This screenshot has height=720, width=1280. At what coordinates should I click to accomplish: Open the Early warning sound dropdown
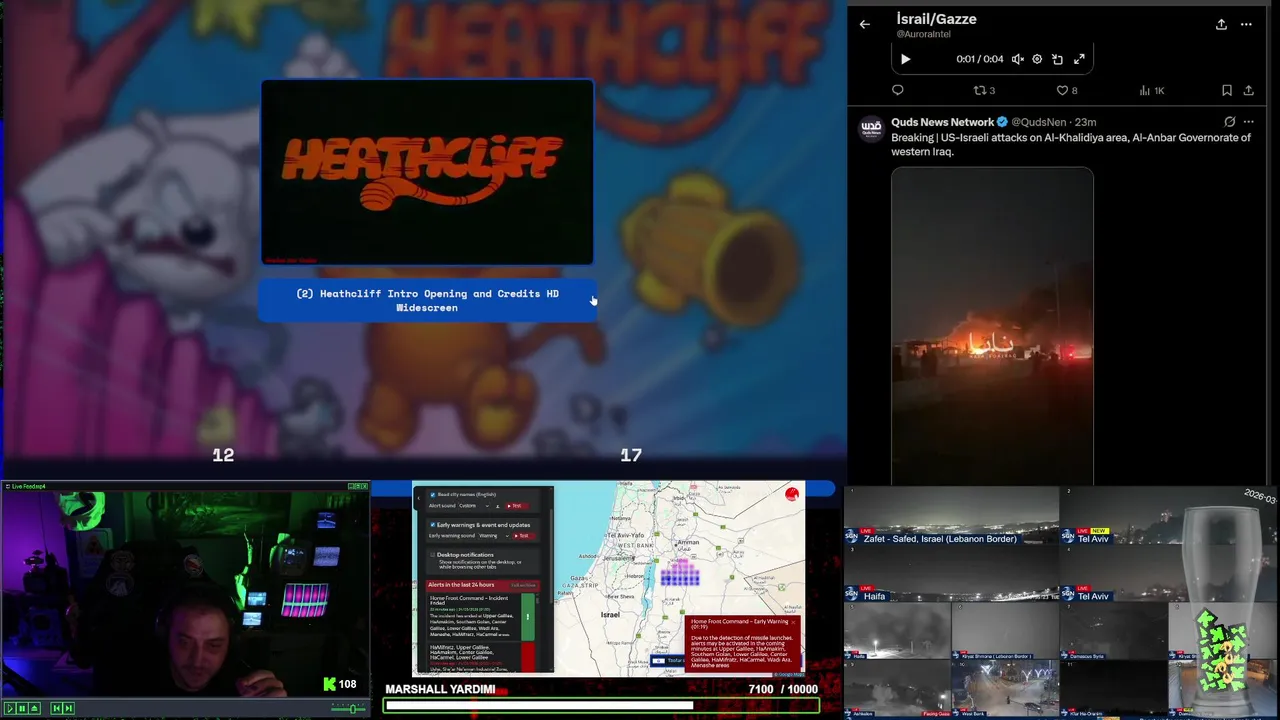click(494, 536)
